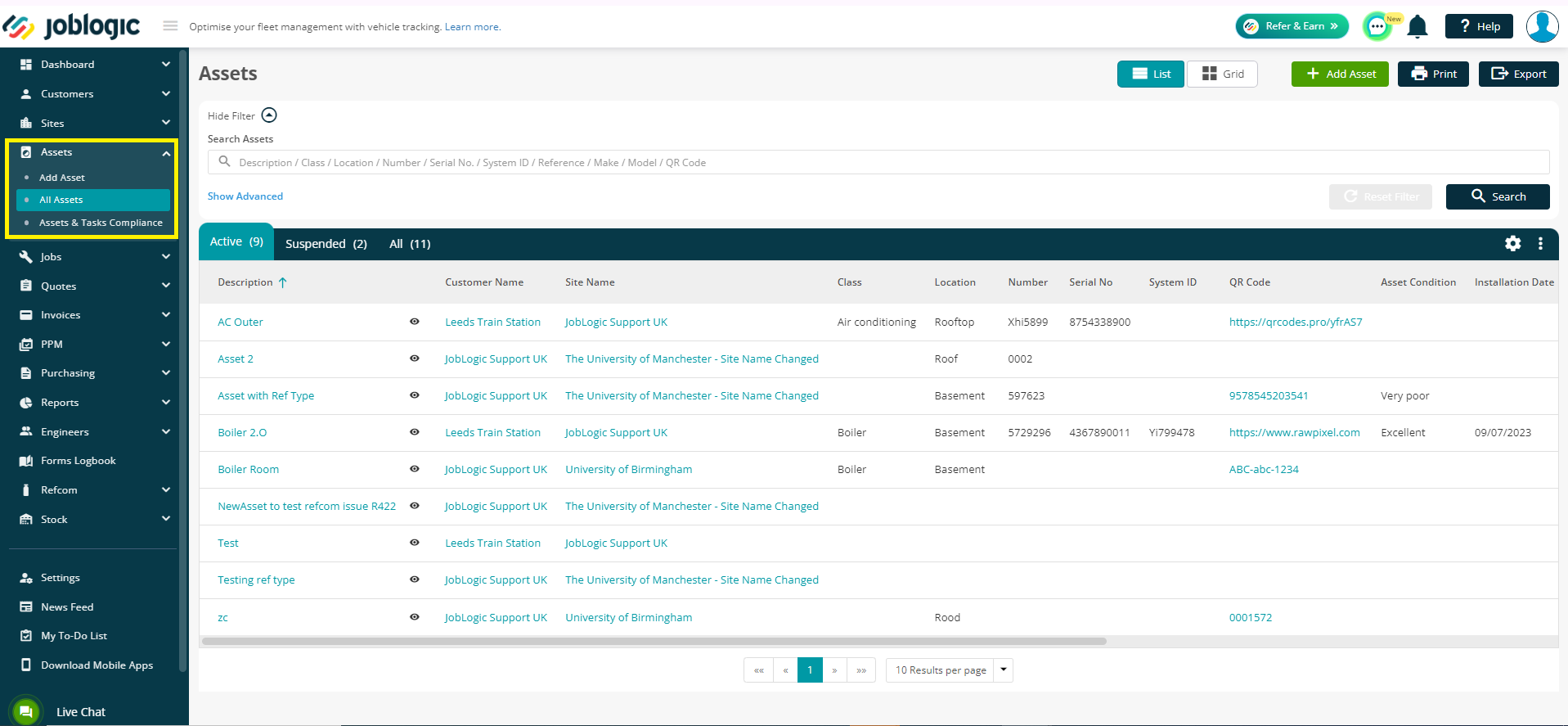The image size is (1568, 726).
Task: Click the Jobs wrench icon
Action: 26,257
